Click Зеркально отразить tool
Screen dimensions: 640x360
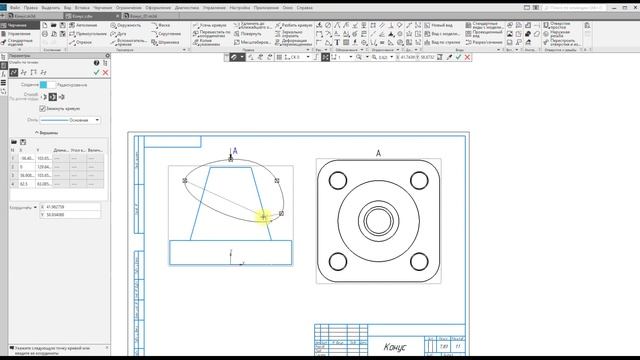pos(289,34)
